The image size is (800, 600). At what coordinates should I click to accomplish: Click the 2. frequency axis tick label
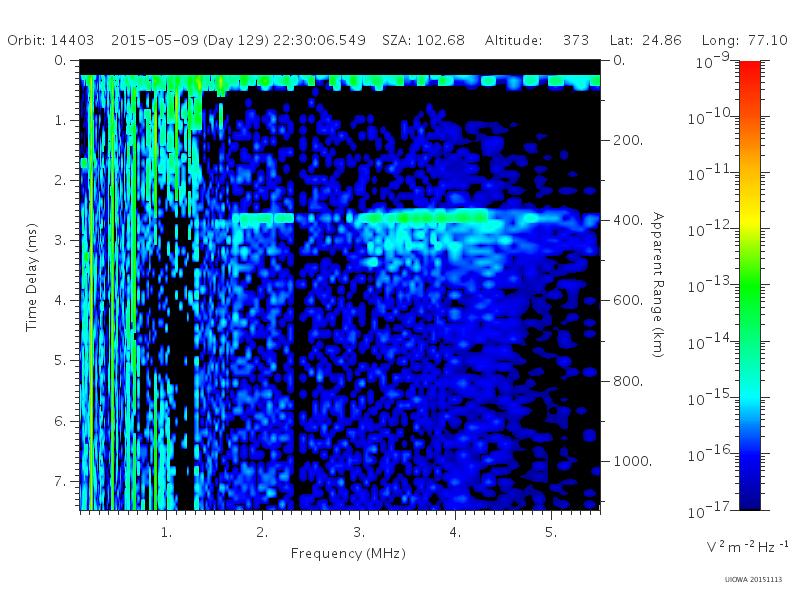[262, 533]
